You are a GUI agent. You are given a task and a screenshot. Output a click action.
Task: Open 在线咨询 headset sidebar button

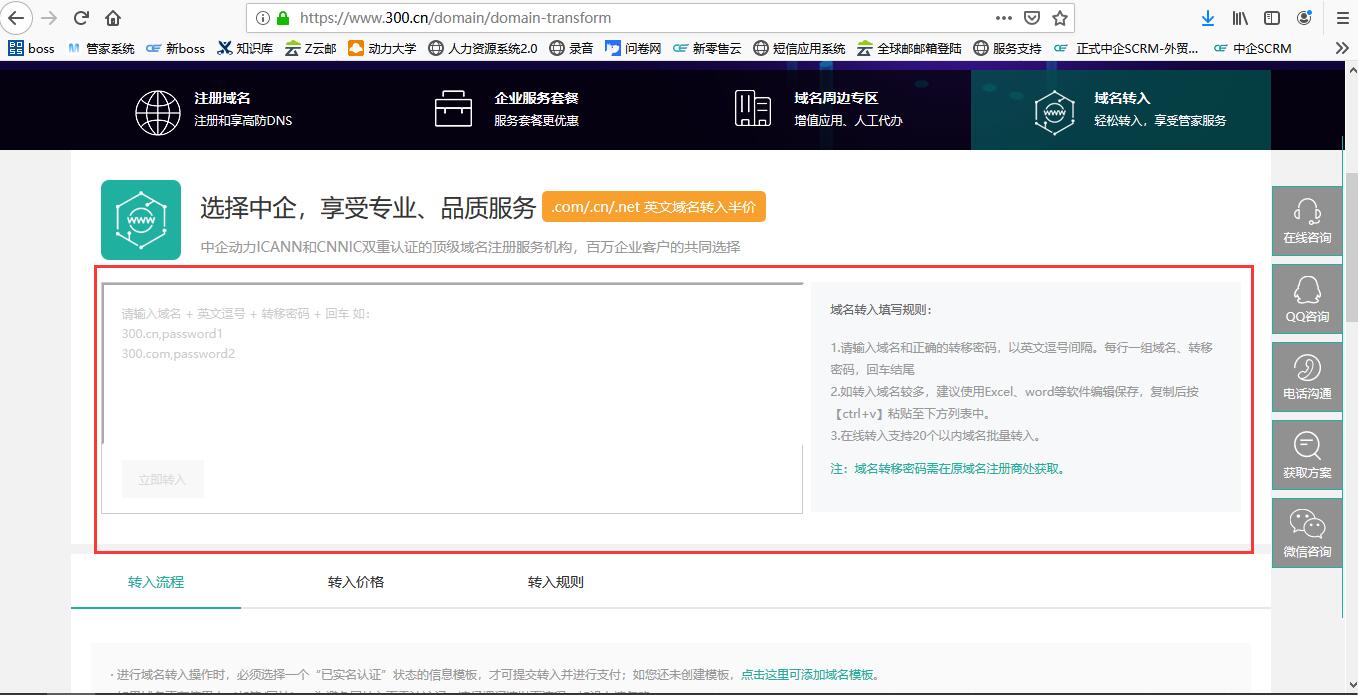1307,221
